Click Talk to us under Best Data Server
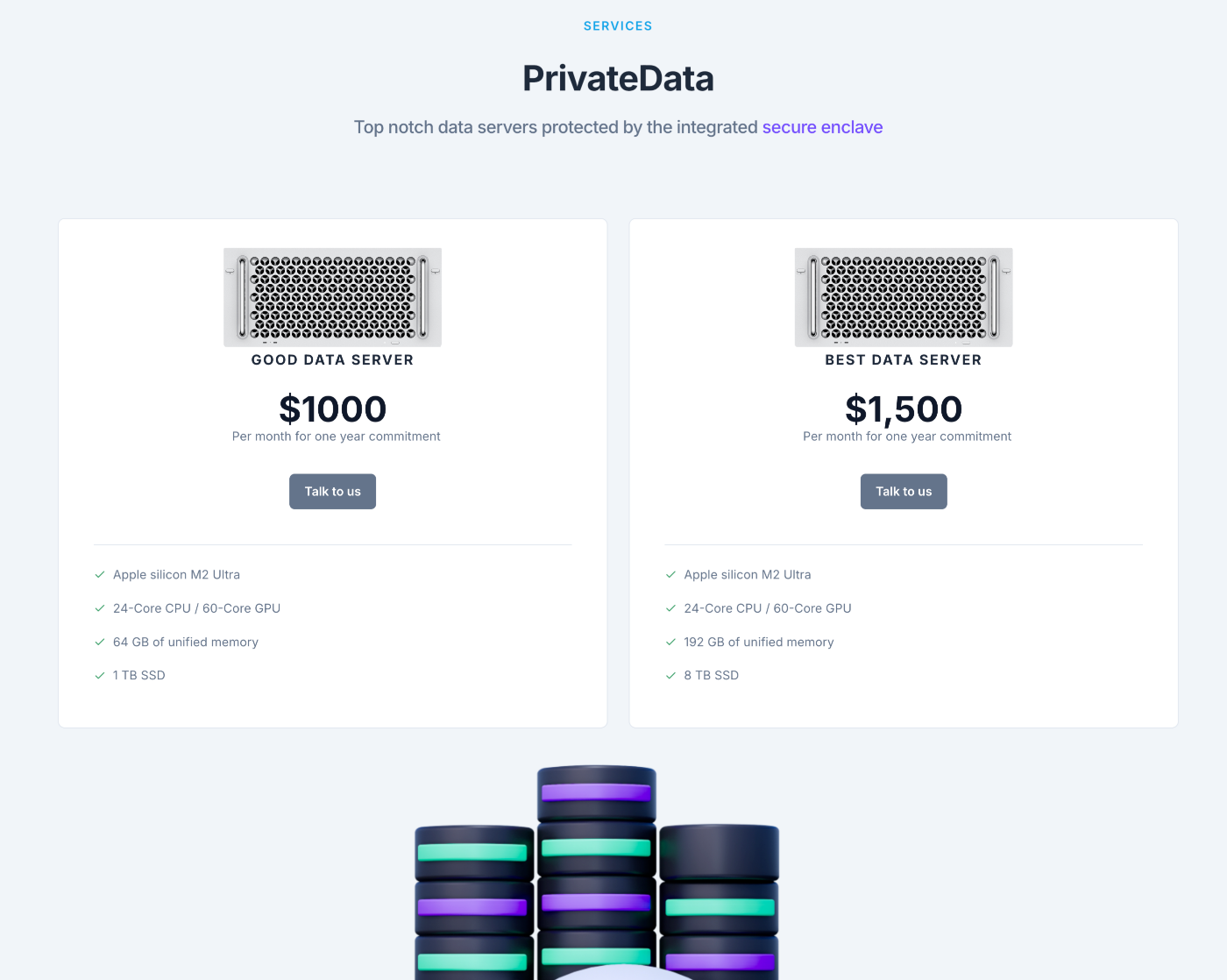1227x980 pixels. [x=904, y=492]
